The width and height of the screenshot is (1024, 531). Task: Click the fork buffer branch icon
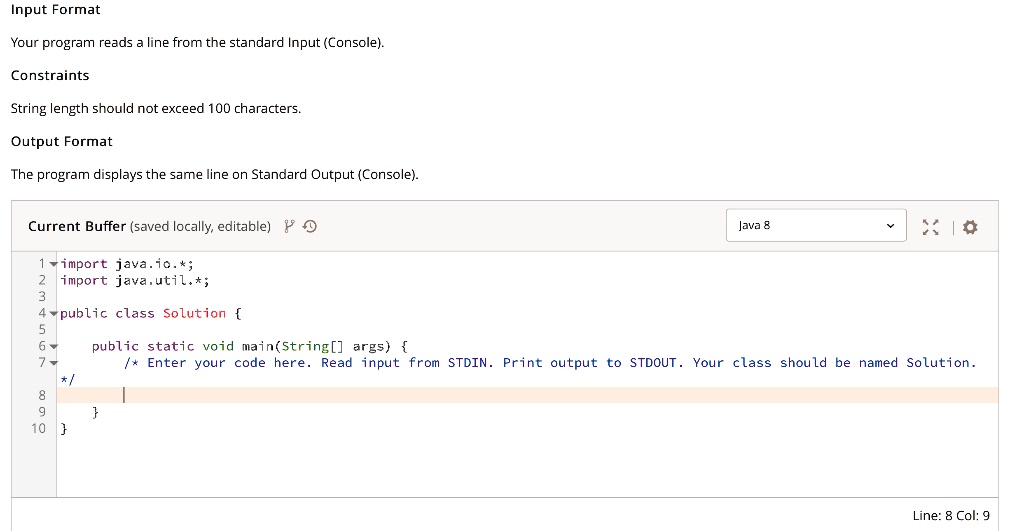tap(289, 226)
